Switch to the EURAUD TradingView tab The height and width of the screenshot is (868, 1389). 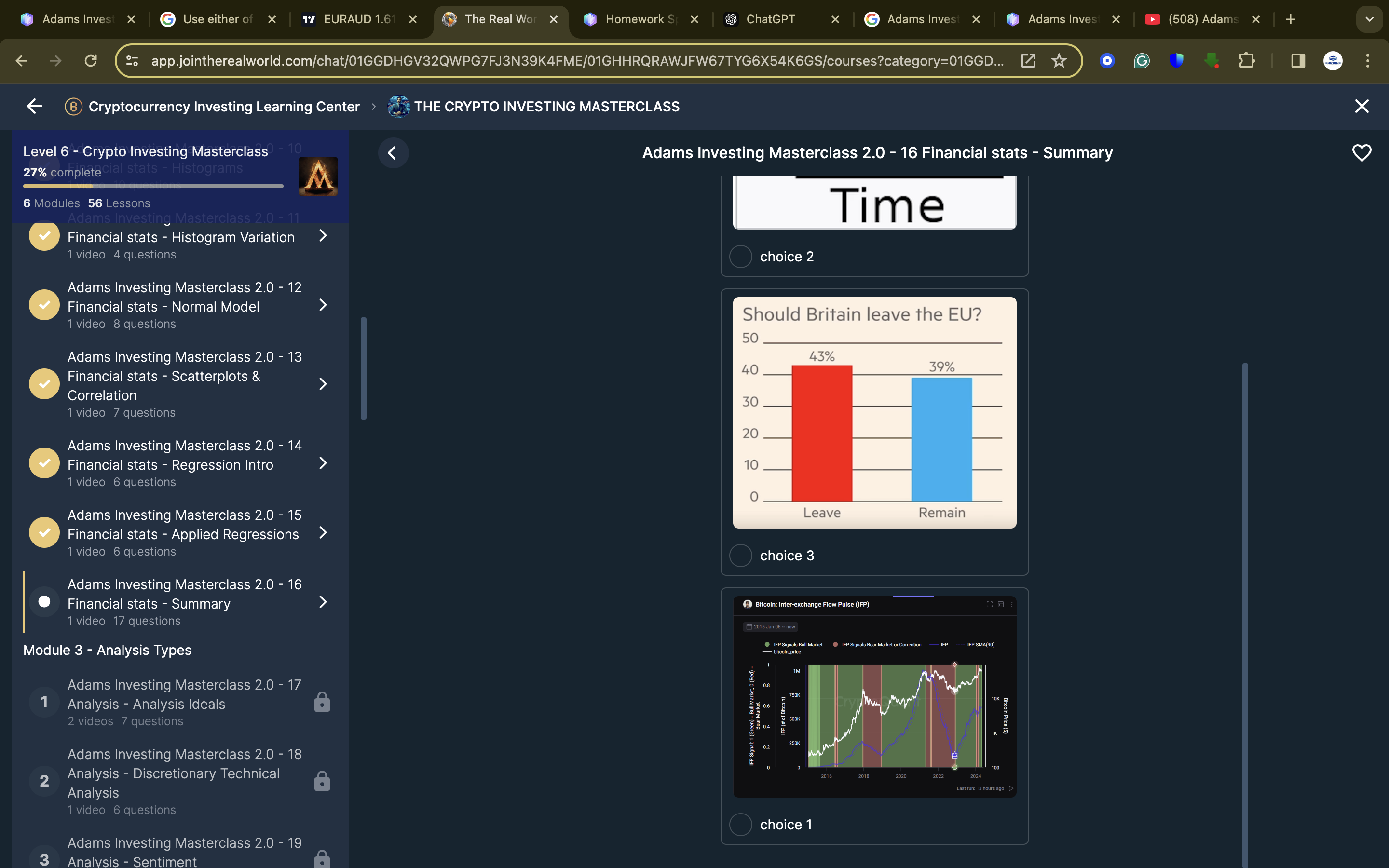click(x=359, y=19)
